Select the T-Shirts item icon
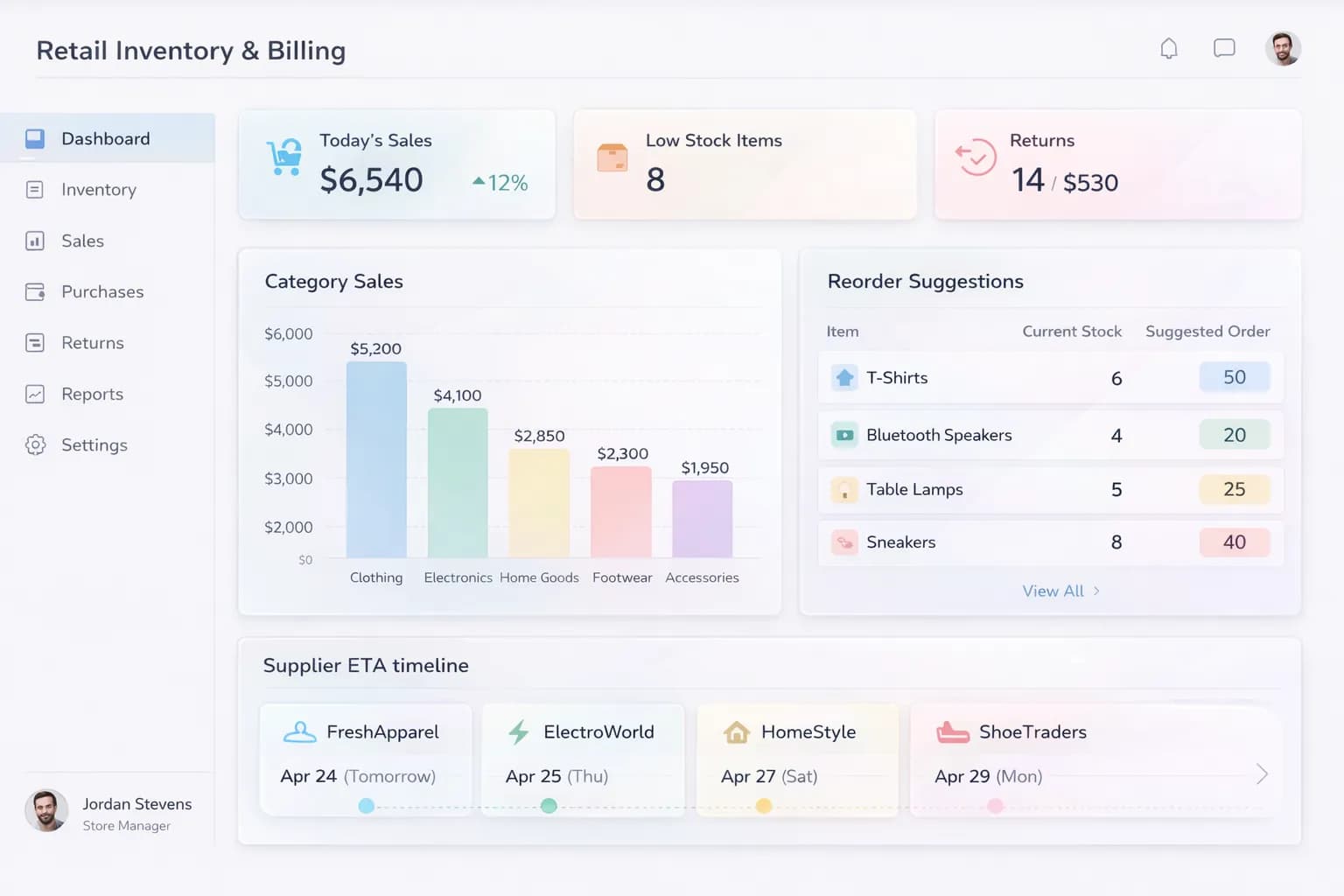The image size is (1344, 896). coord(844,378)
